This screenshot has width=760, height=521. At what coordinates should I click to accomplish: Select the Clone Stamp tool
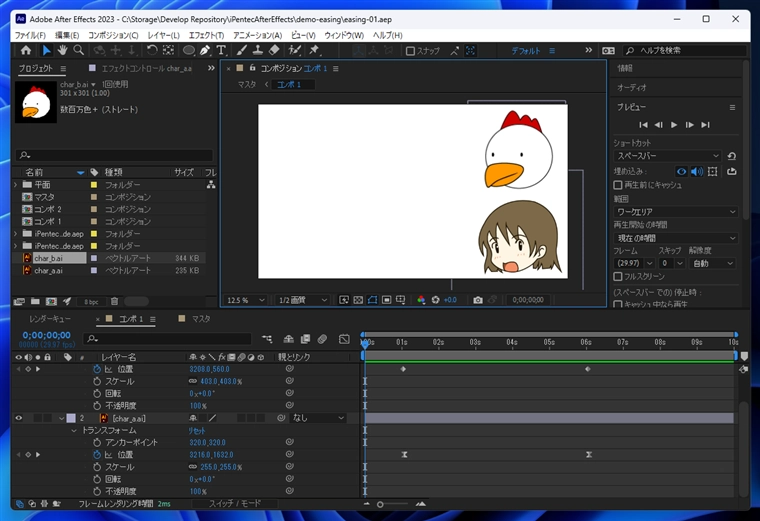click(x=258, y=50)
